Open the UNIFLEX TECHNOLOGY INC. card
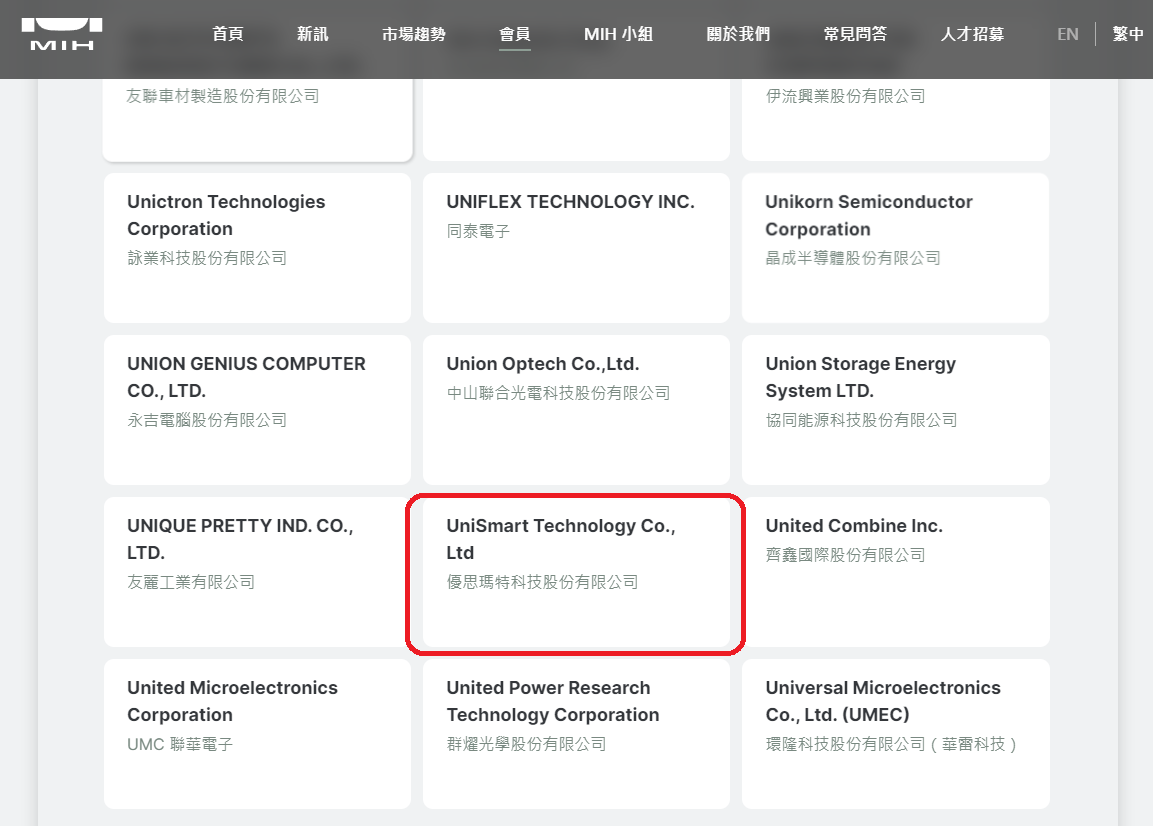The height and width of the screenshot is (826, 1153). [576, 248]
